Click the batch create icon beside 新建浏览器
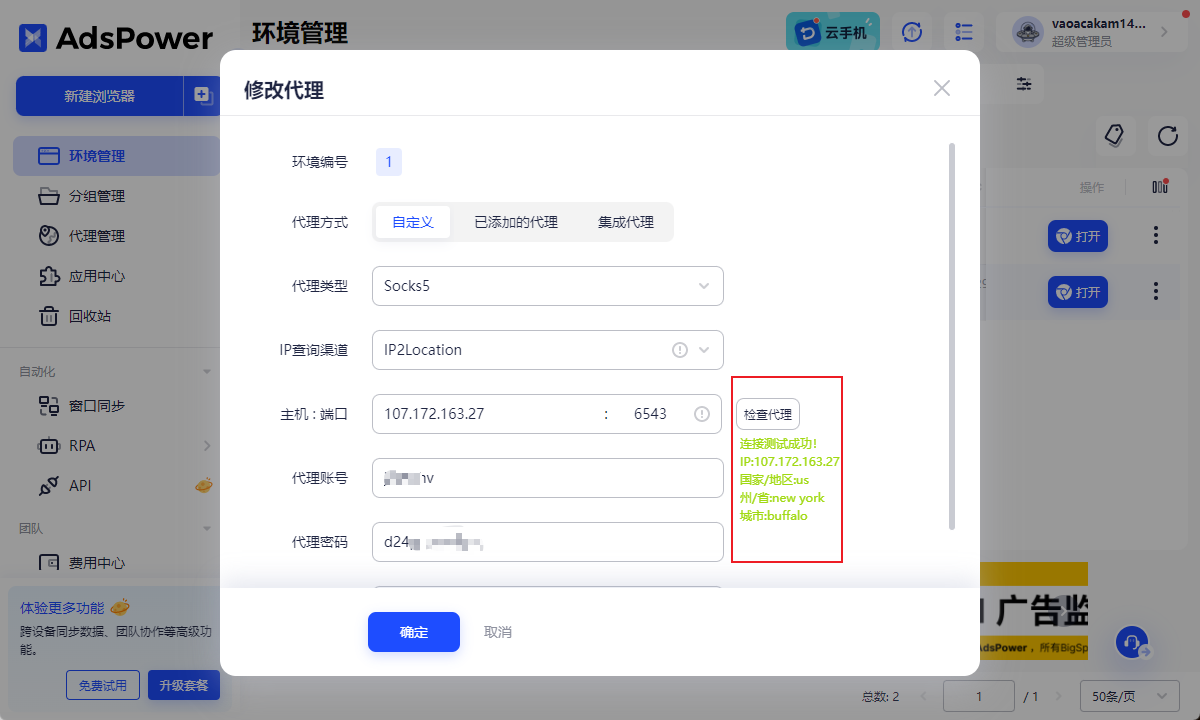This screenshot has height=720, width=1200. 203,96
